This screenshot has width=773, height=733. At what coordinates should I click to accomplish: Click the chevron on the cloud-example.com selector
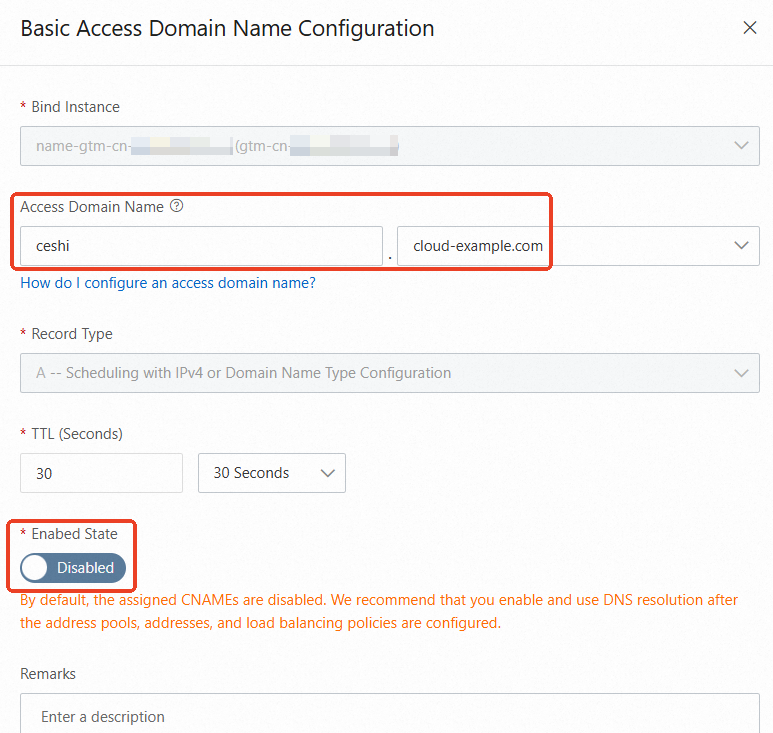pos(741,246)
